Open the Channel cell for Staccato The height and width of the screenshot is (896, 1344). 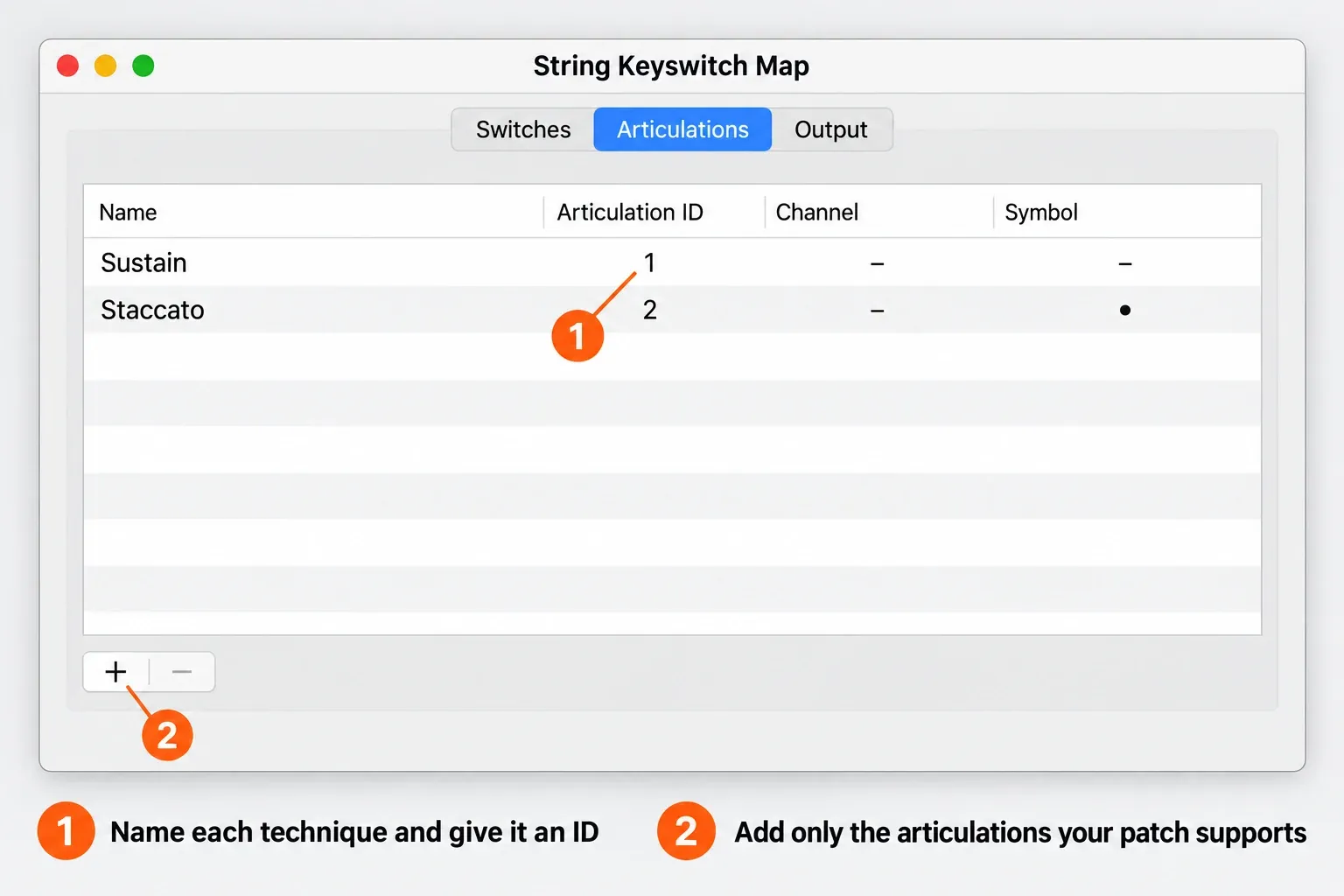pos(877,311)
